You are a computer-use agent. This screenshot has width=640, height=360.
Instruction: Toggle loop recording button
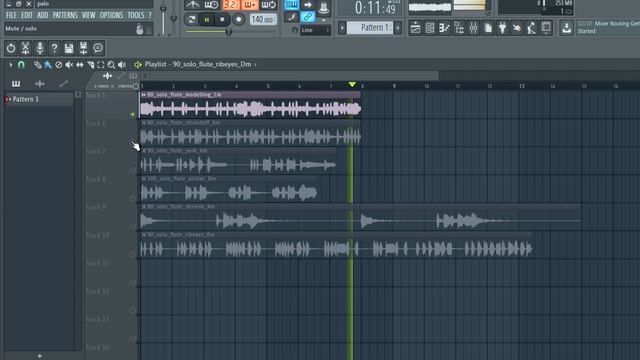pyautogui.click(x=269, y=5)
